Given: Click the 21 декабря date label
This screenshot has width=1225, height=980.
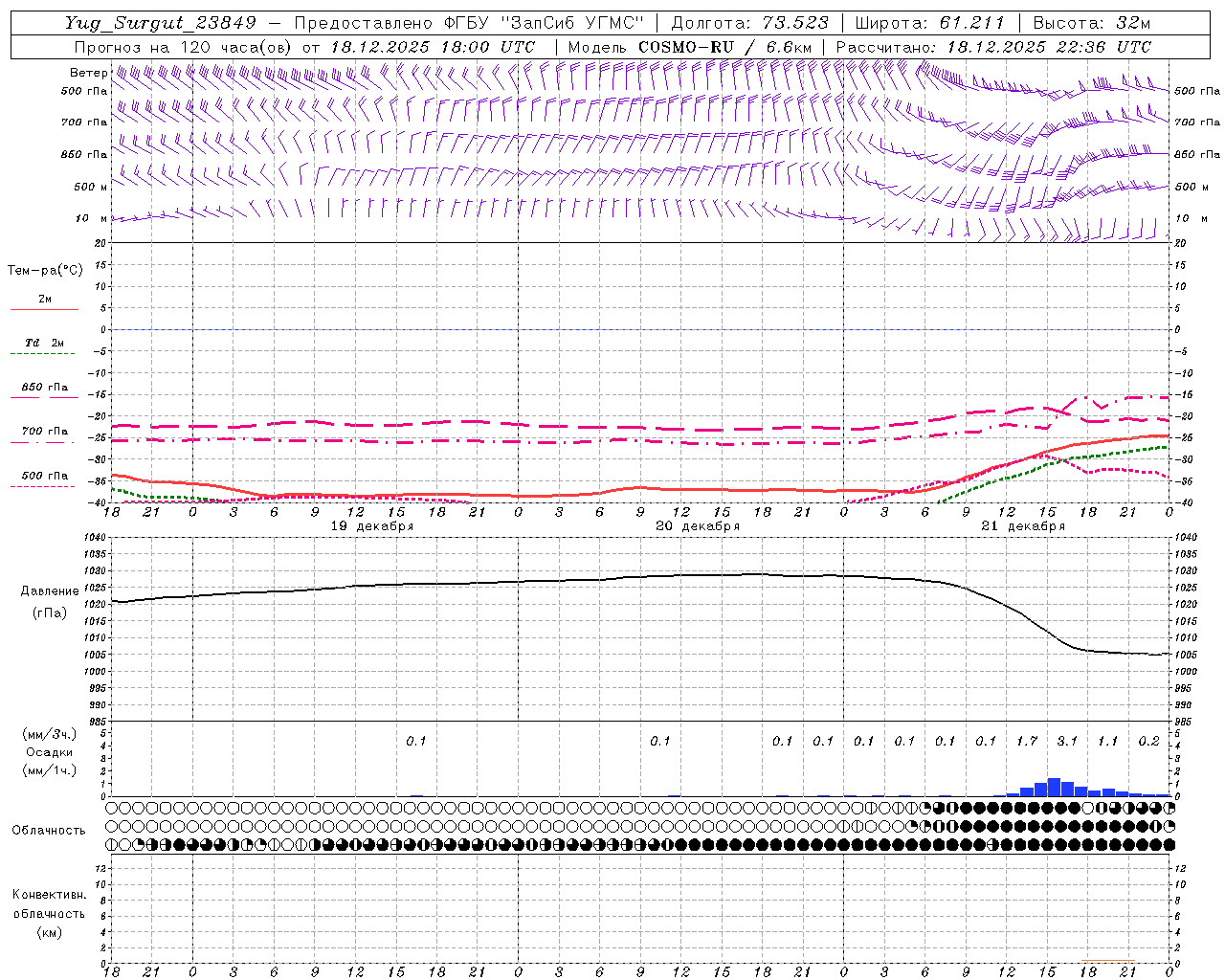Looking at the screenshot, I should pyautogui.click(x=1023, y=526).
